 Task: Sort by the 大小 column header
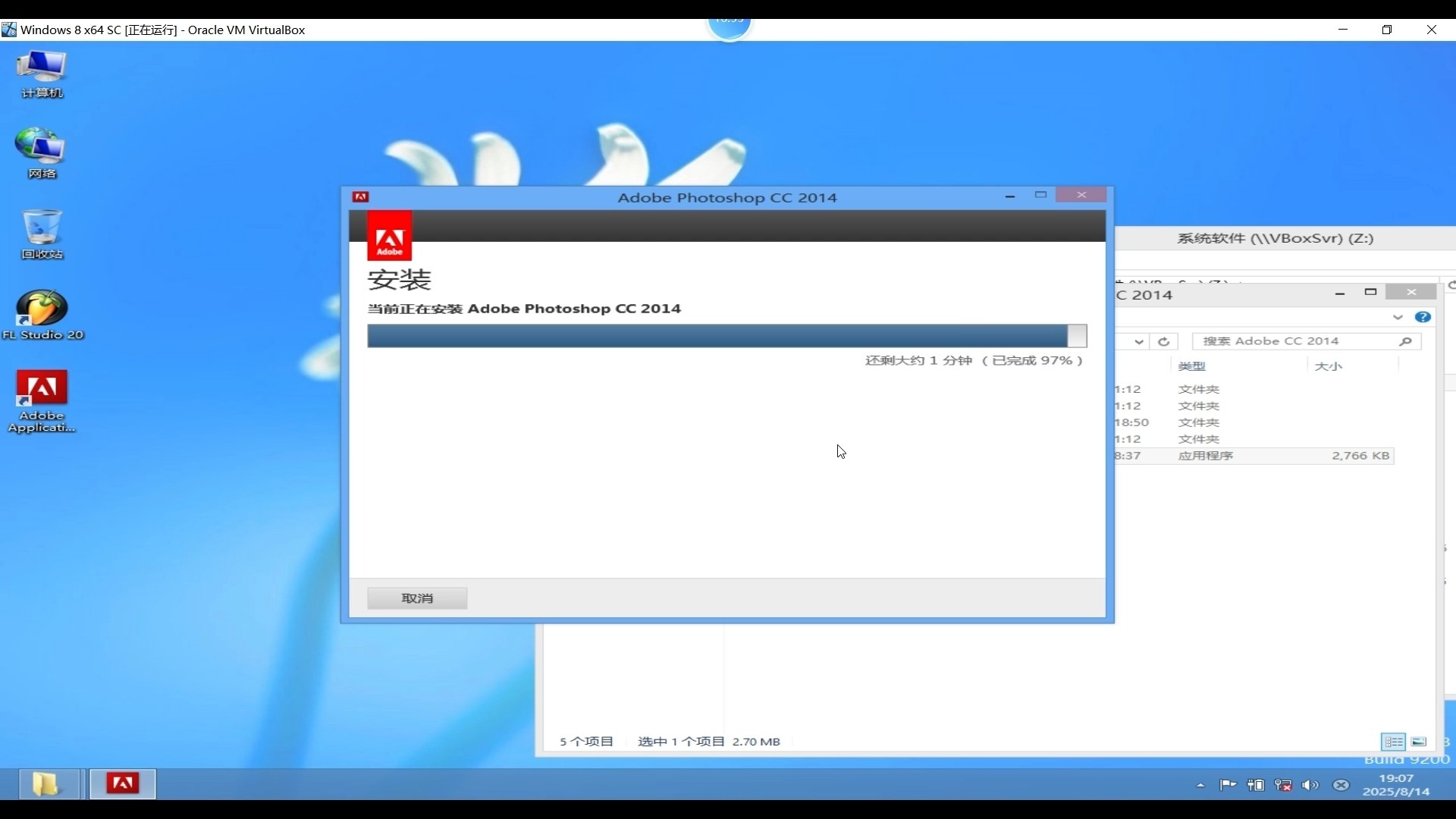1328,366
